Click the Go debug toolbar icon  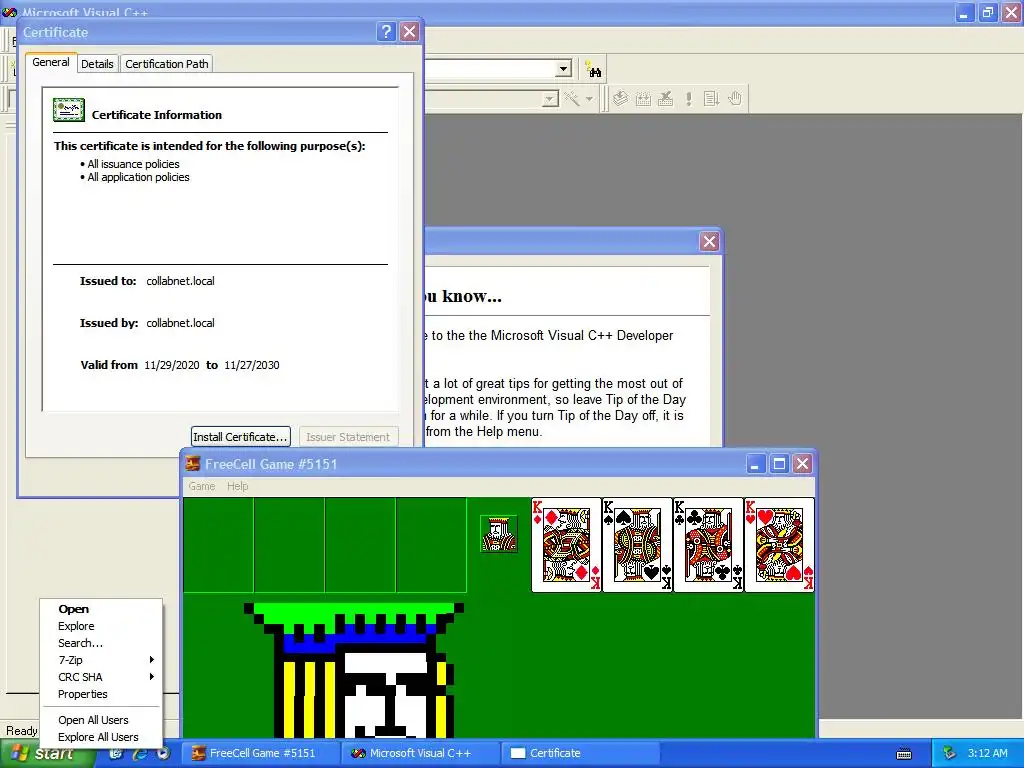pyautogui.click(x=711, y=99)
